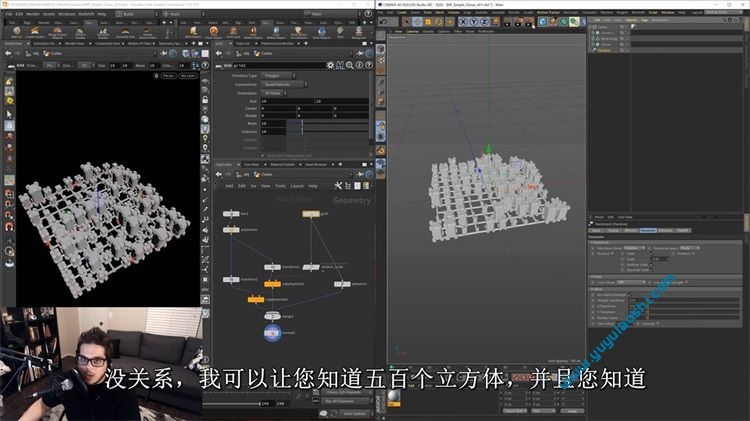Open the Primitive Type dropdown

click(277, 76)
